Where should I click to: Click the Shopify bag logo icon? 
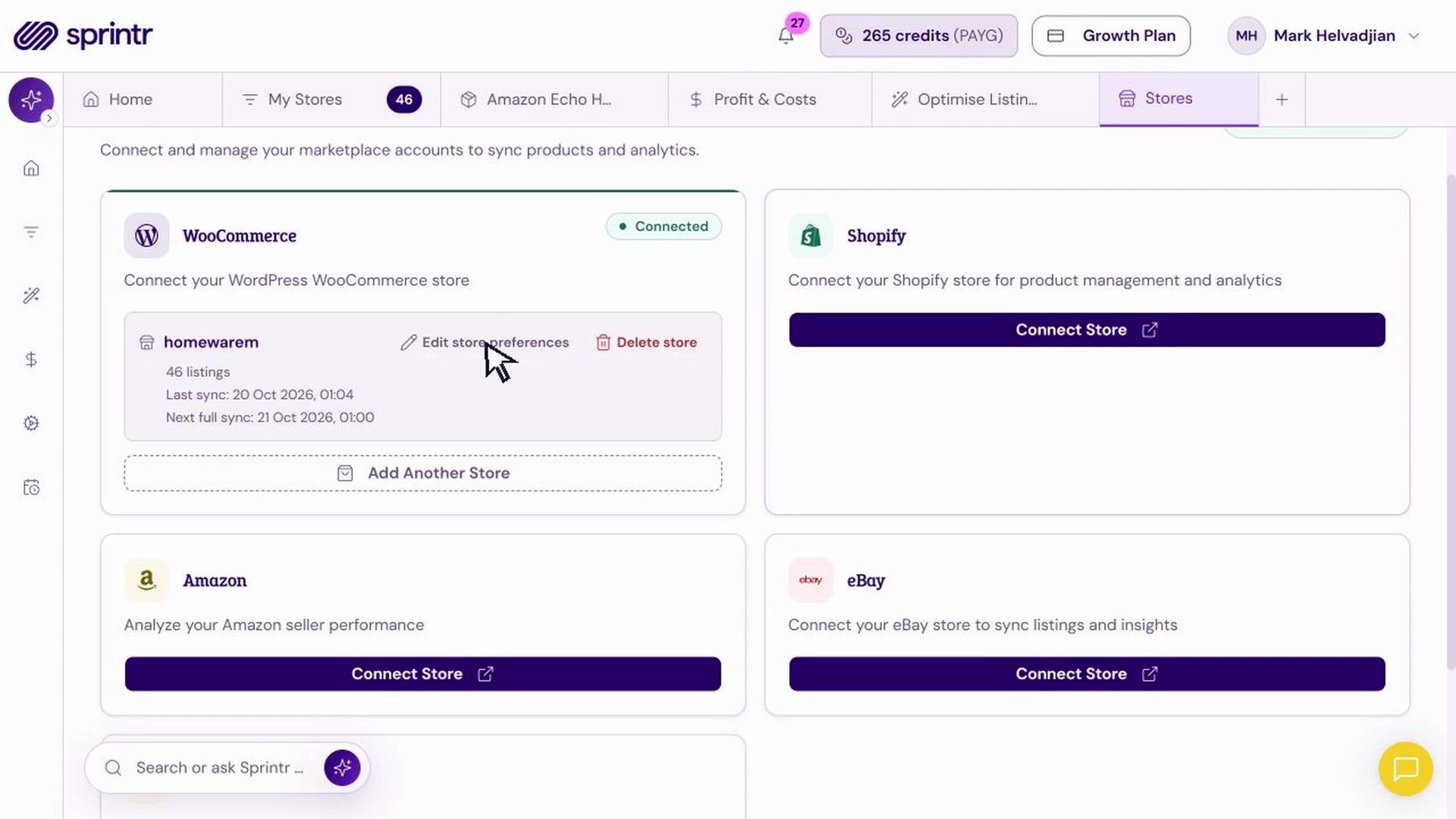point(811,236)
